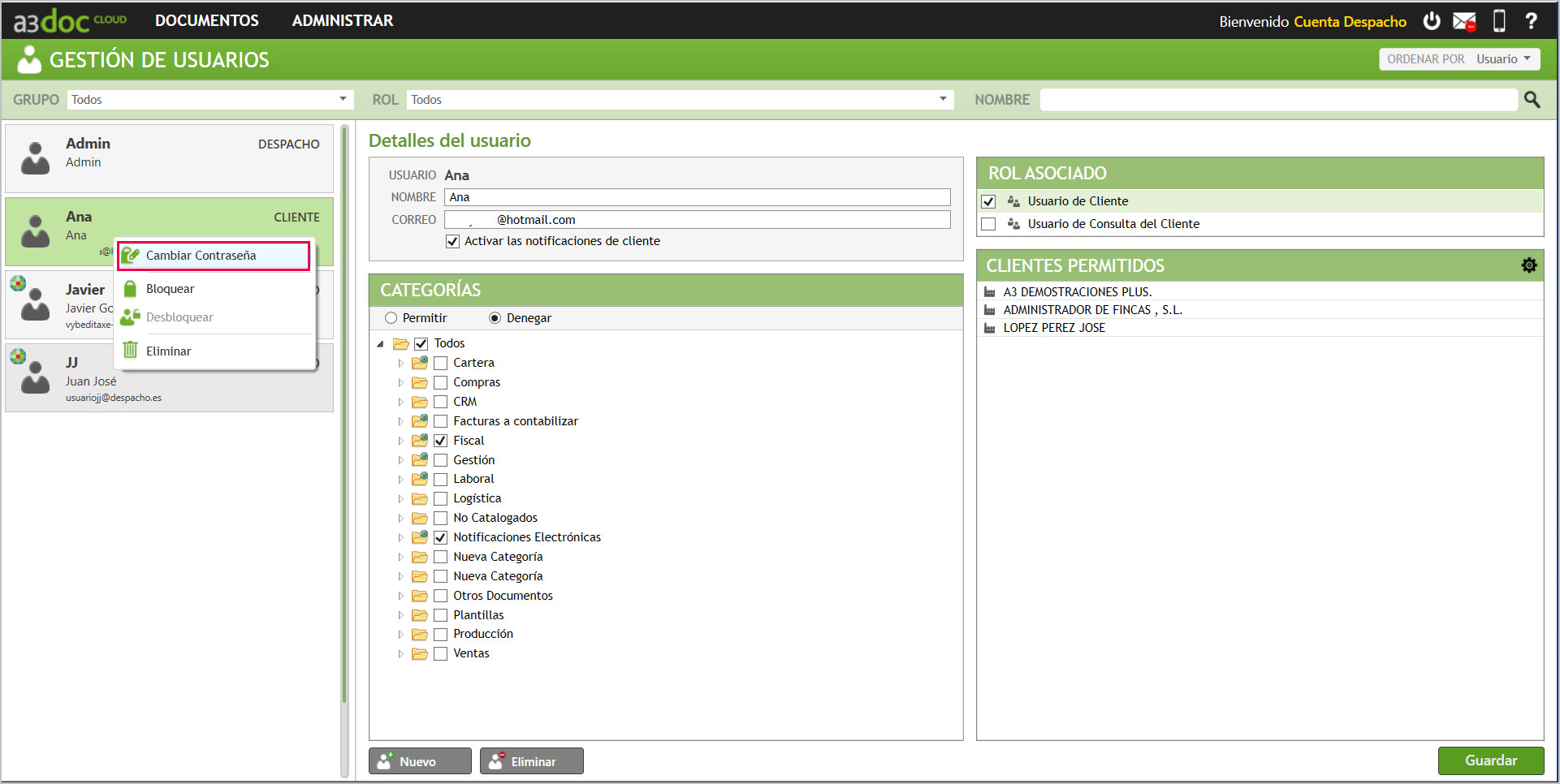
Task: Collapse the Todos tree node arrow
Action: point(381,343)
